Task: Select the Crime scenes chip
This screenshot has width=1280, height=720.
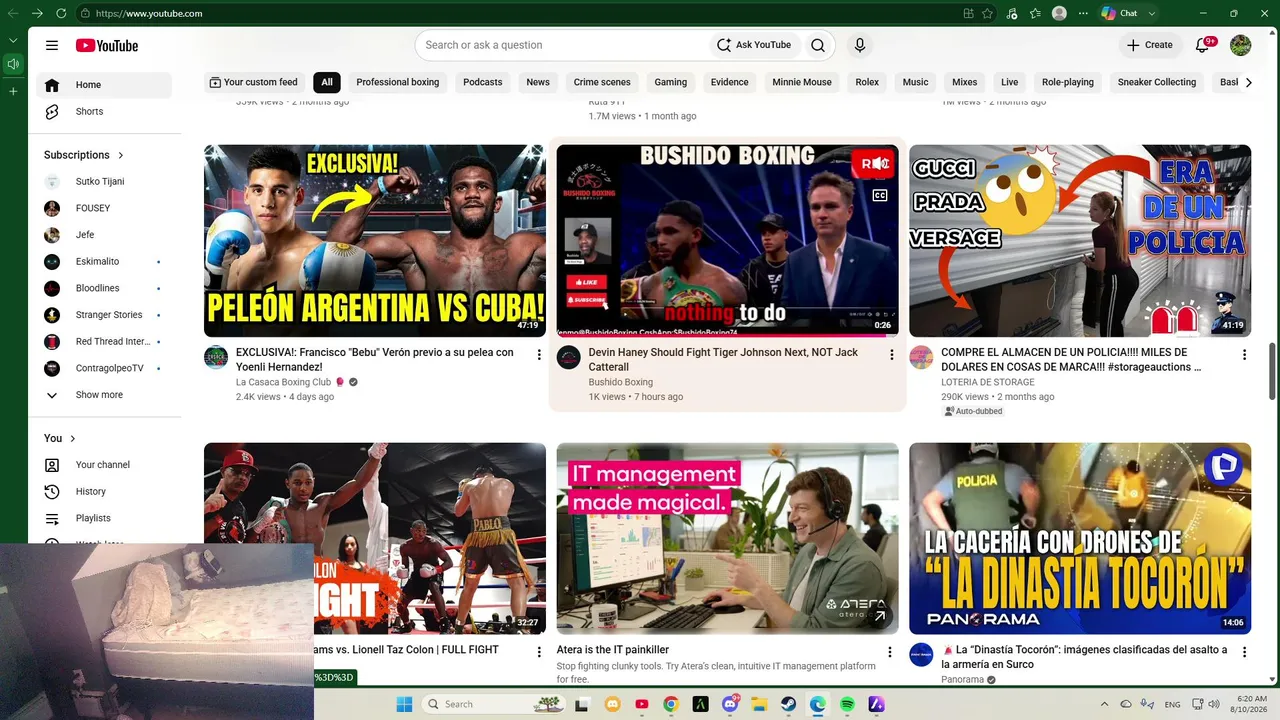Action: (x=602, y=82)
